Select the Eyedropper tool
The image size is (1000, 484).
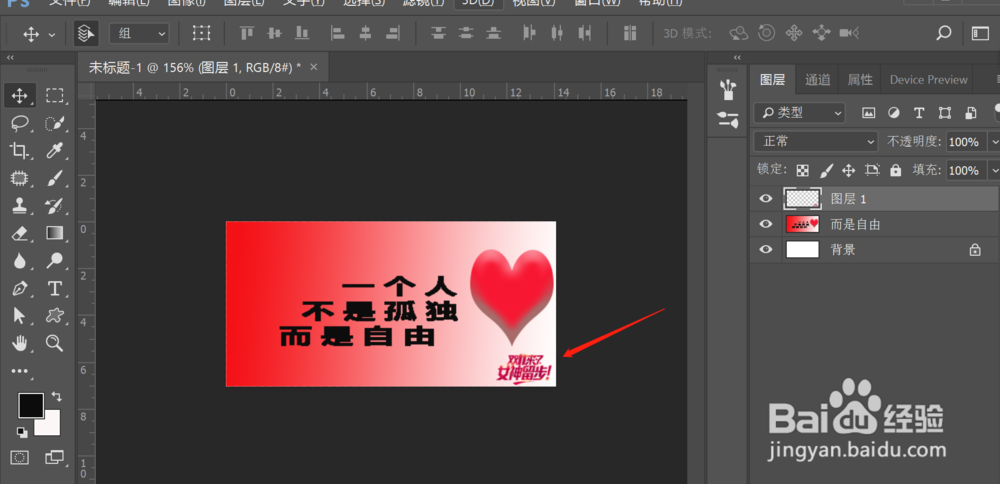(x=55, y=150)
